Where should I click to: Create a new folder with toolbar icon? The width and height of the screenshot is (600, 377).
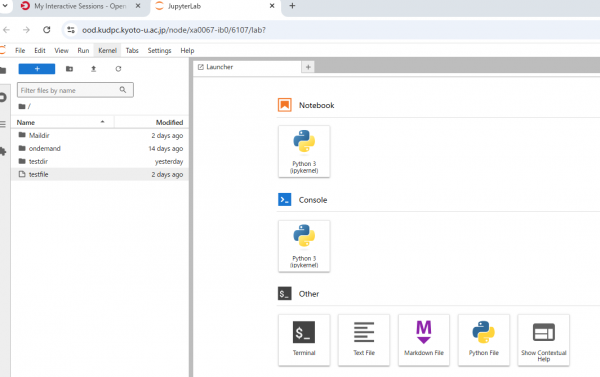(69, 69)
